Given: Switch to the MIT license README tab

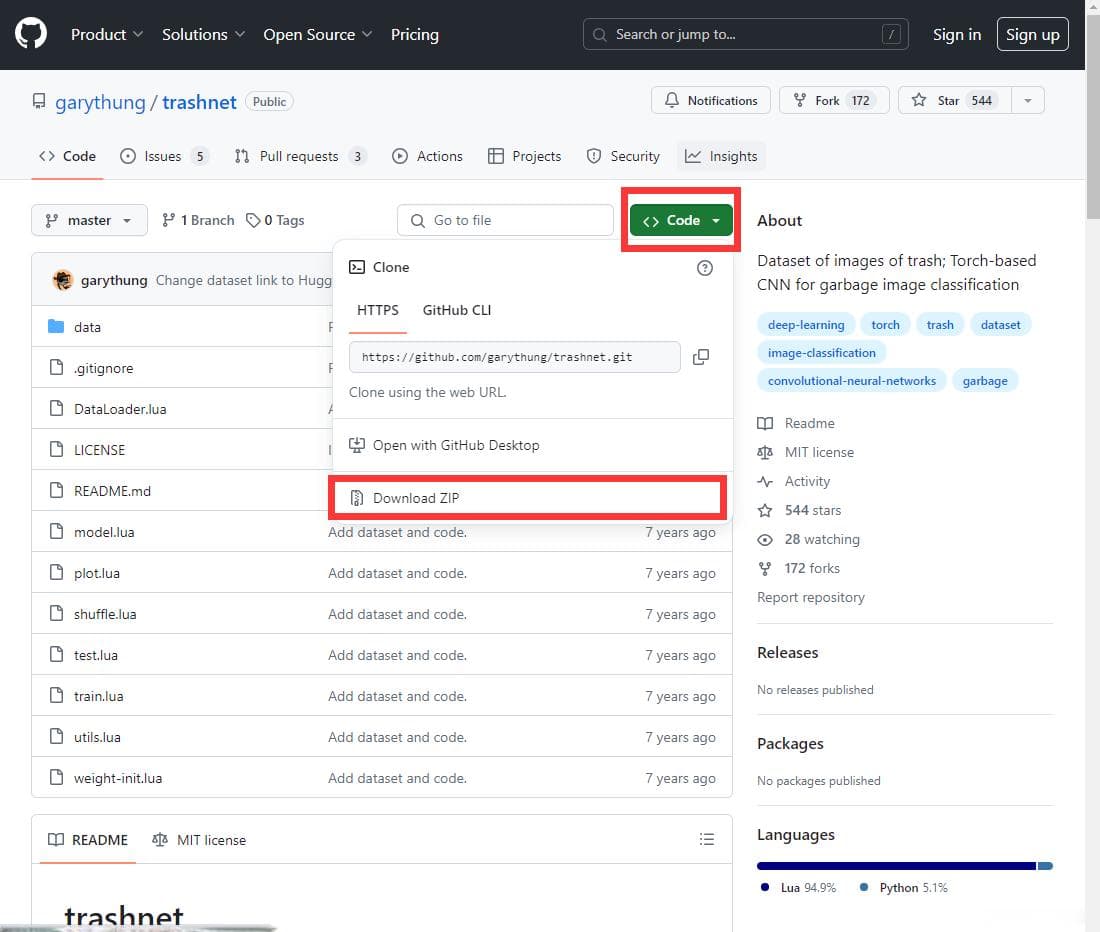Looking at the screenshot, I should 199,840.
